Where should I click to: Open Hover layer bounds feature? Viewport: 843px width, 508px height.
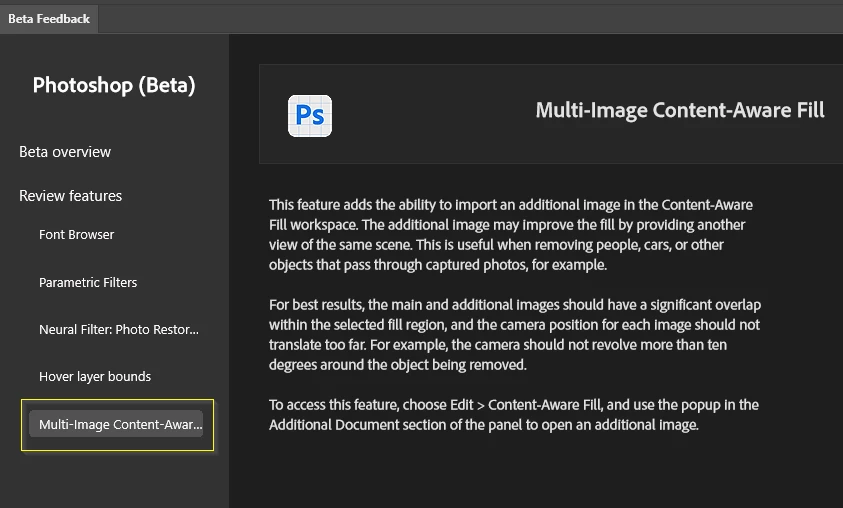[x=95, y=376]
